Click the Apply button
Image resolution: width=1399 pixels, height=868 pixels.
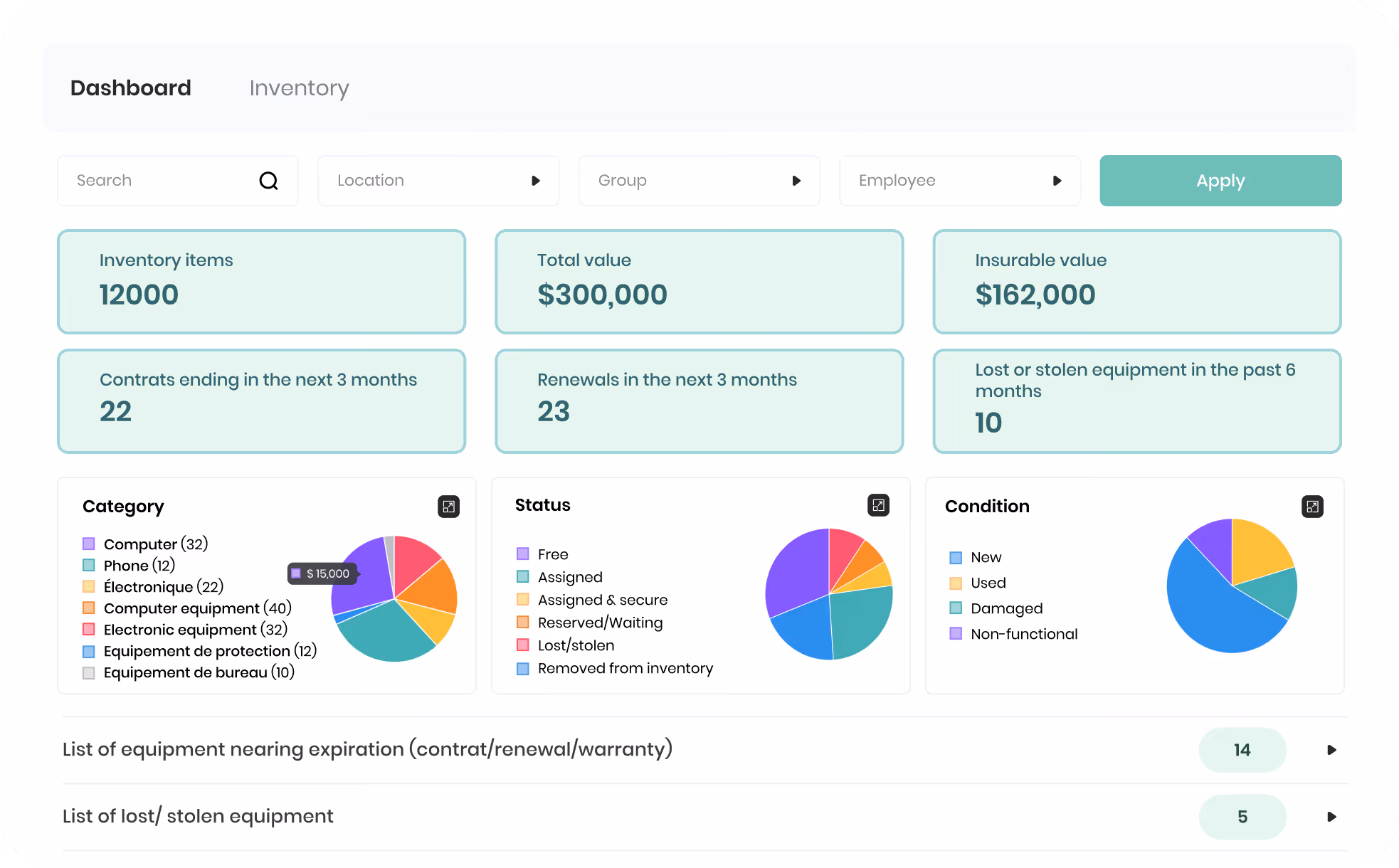click(1220, 181)
